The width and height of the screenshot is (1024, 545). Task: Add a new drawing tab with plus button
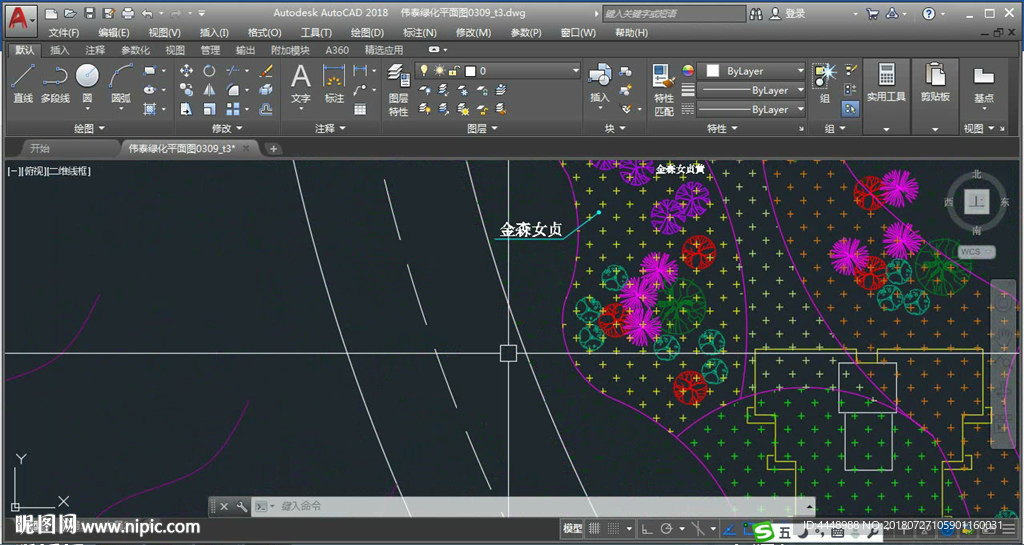[273, 149]
